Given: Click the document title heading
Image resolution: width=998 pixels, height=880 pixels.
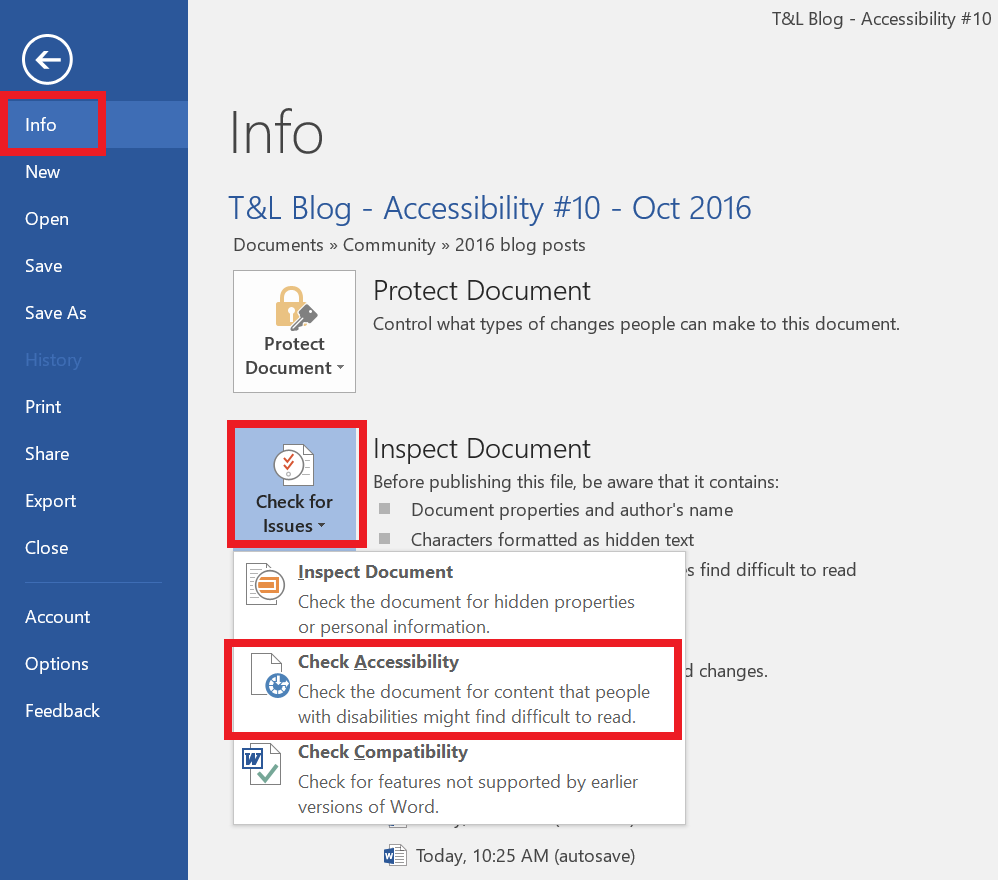Looking at the screenshot, I should (489, 208).
